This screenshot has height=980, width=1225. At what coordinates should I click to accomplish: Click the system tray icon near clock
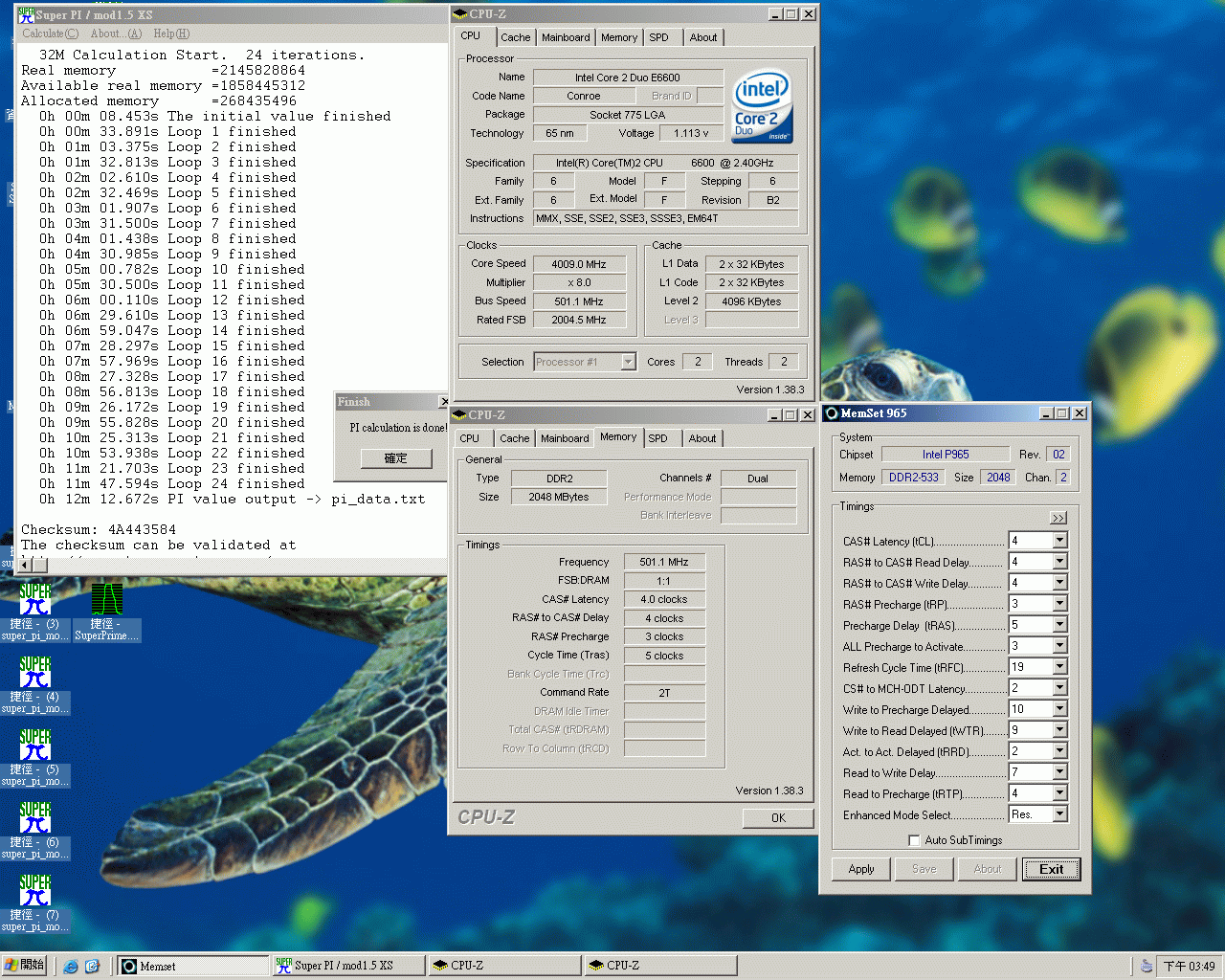(x=1146, y=967)
